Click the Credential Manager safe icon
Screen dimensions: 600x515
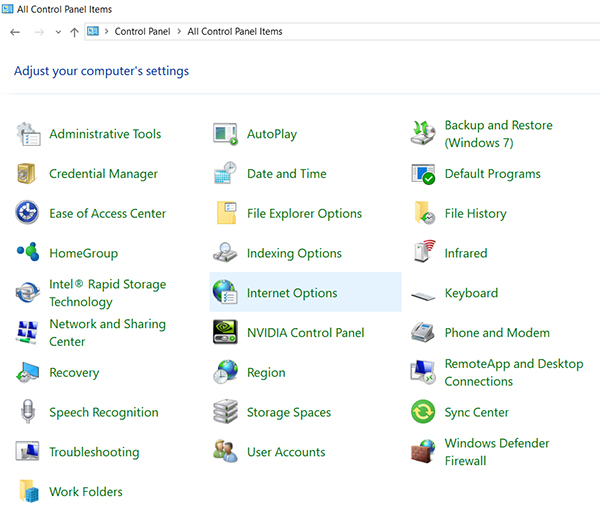(x=27, y=174)
